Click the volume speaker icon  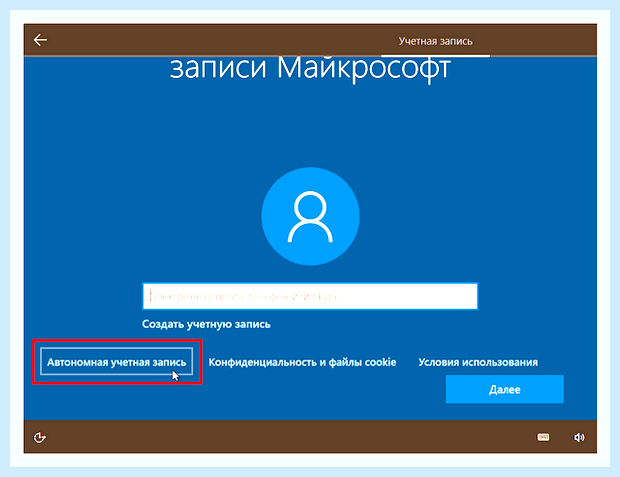coord(579,437)
